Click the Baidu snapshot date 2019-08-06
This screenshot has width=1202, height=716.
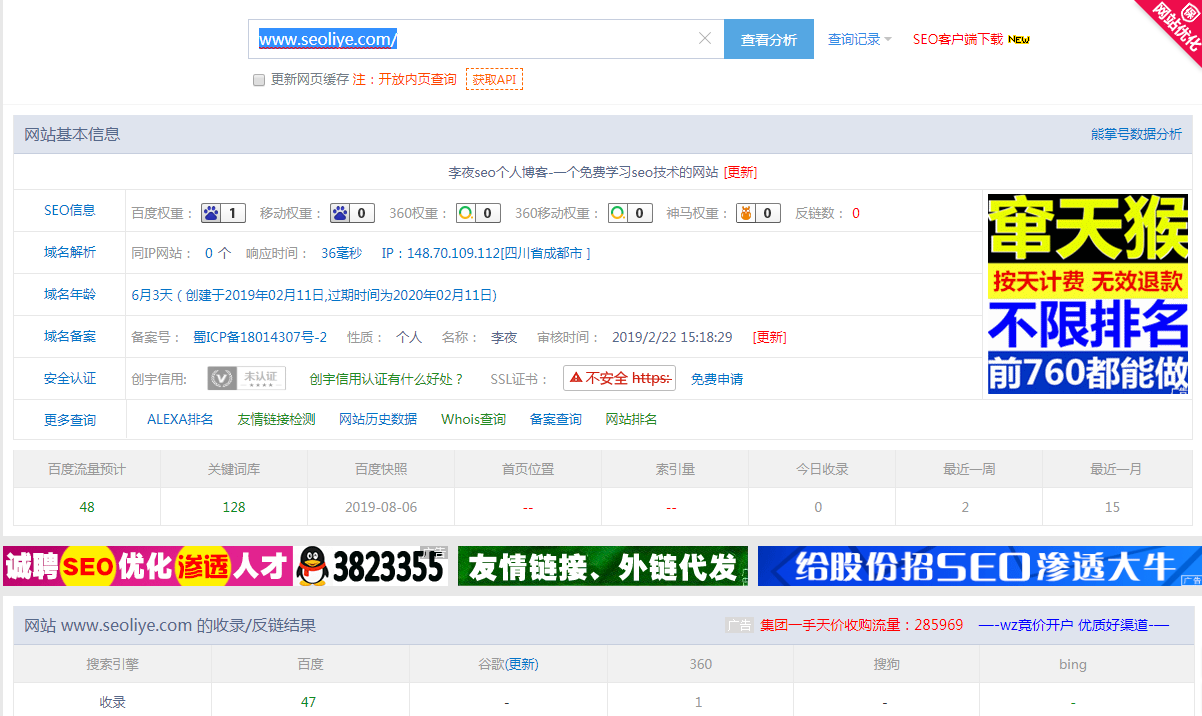[381, 507]
